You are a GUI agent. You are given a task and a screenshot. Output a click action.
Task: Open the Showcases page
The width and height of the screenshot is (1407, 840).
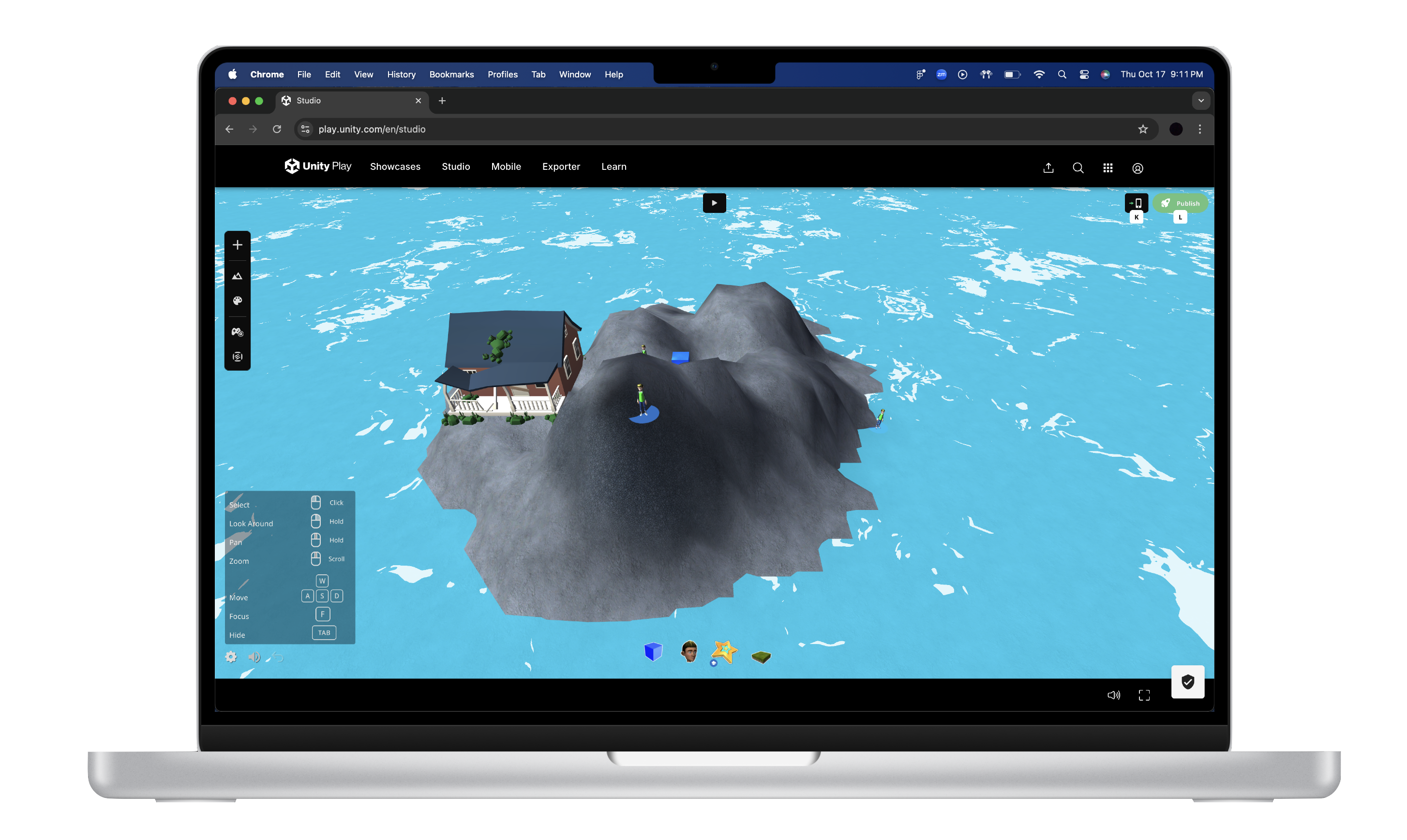(395, 166)
